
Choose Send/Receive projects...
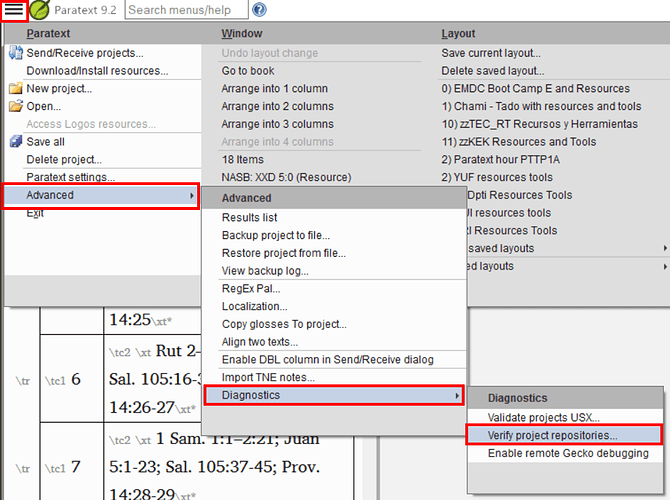(85, 53)
